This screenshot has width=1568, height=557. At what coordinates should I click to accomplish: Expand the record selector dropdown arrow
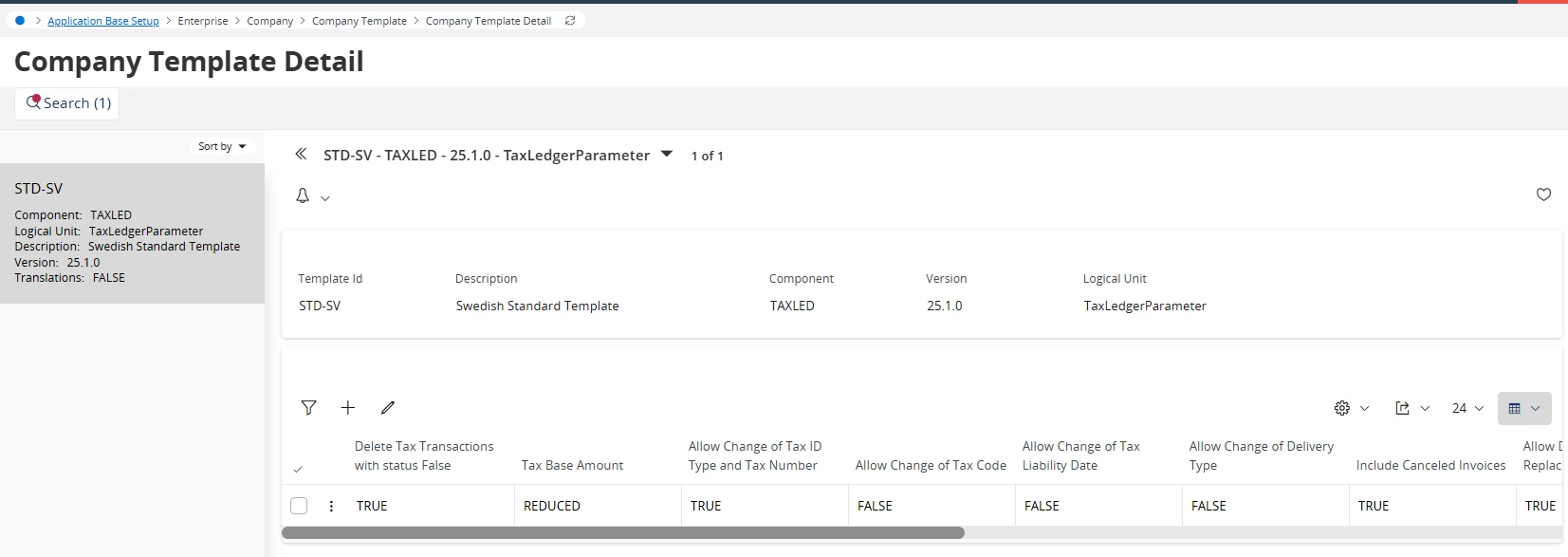click(x=667, y=154)
